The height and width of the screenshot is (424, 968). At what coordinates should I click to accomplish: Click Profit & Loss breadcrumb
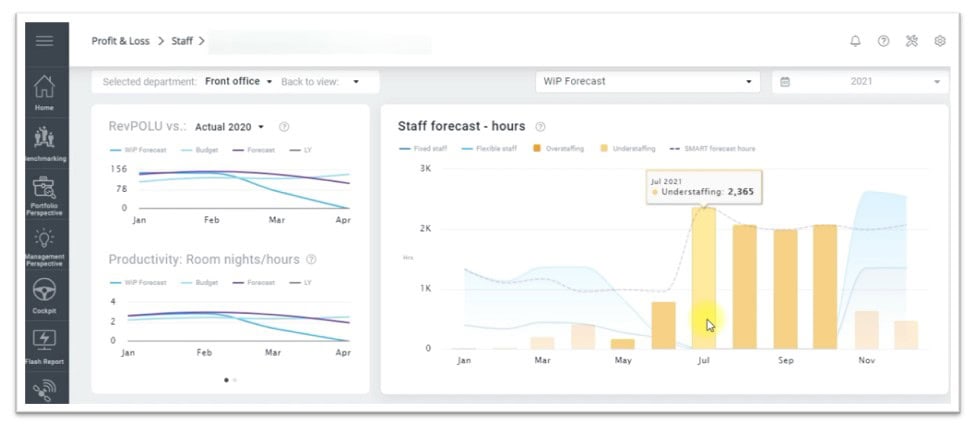pos(120,41)
